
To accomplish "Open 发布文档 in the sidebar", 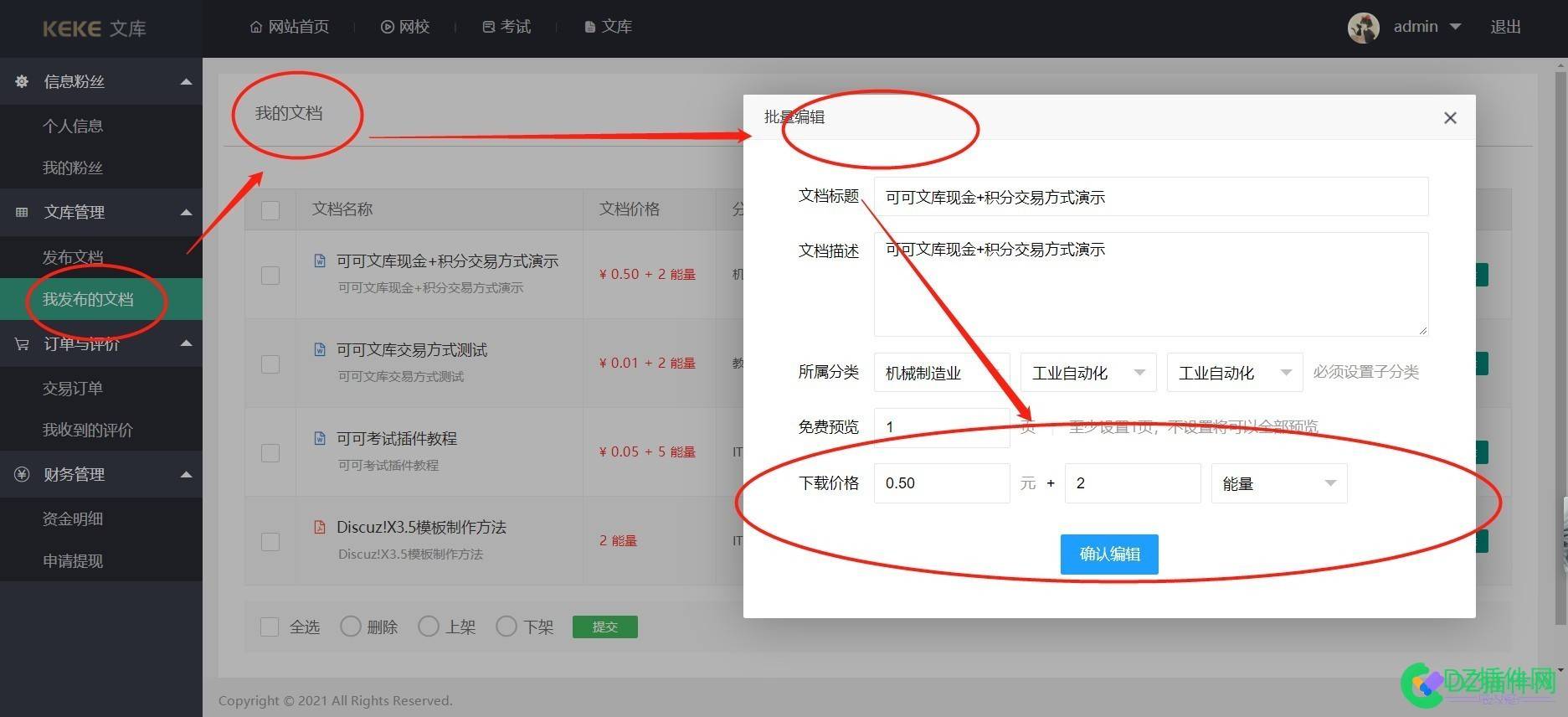I will point(73,257).
